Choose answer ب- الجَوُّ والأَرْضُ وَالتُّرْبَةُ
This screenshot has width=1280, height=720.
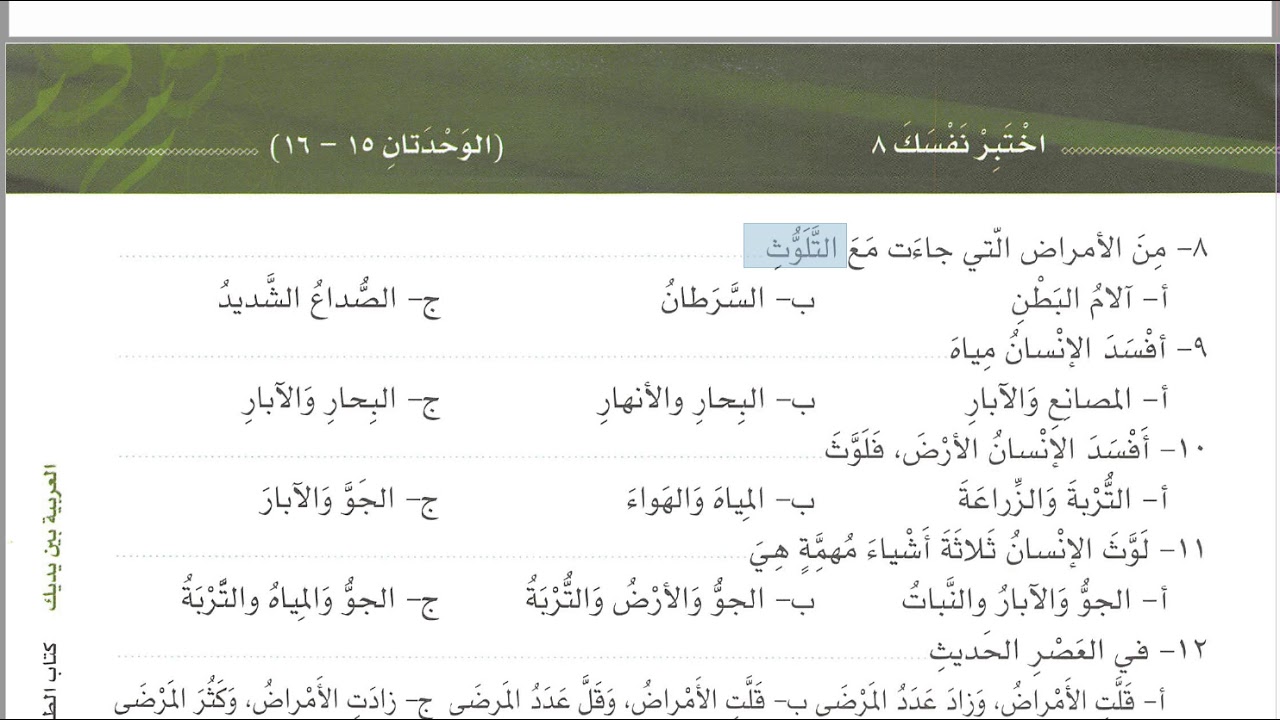670,600
